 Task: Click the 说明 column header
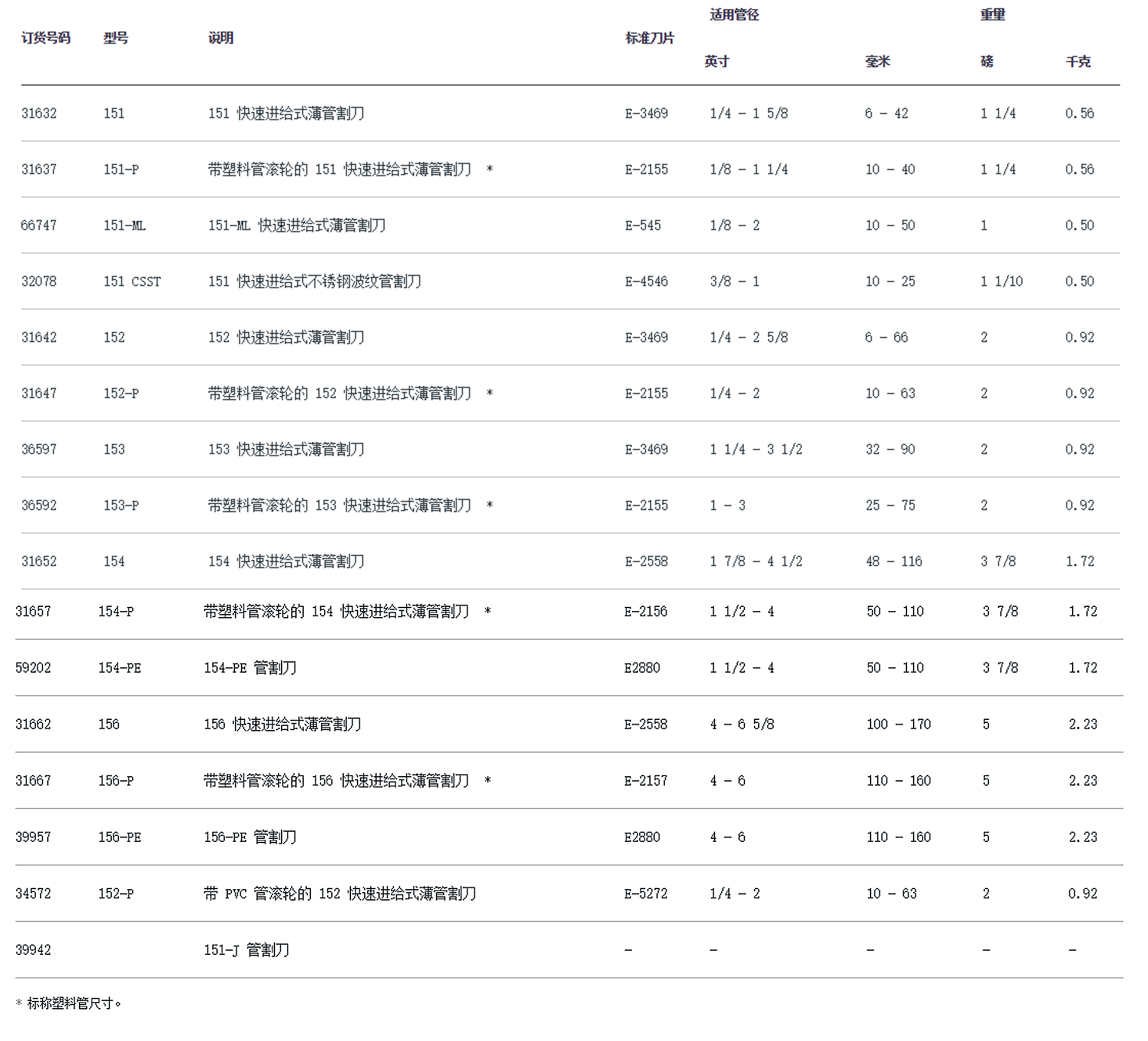221,38
